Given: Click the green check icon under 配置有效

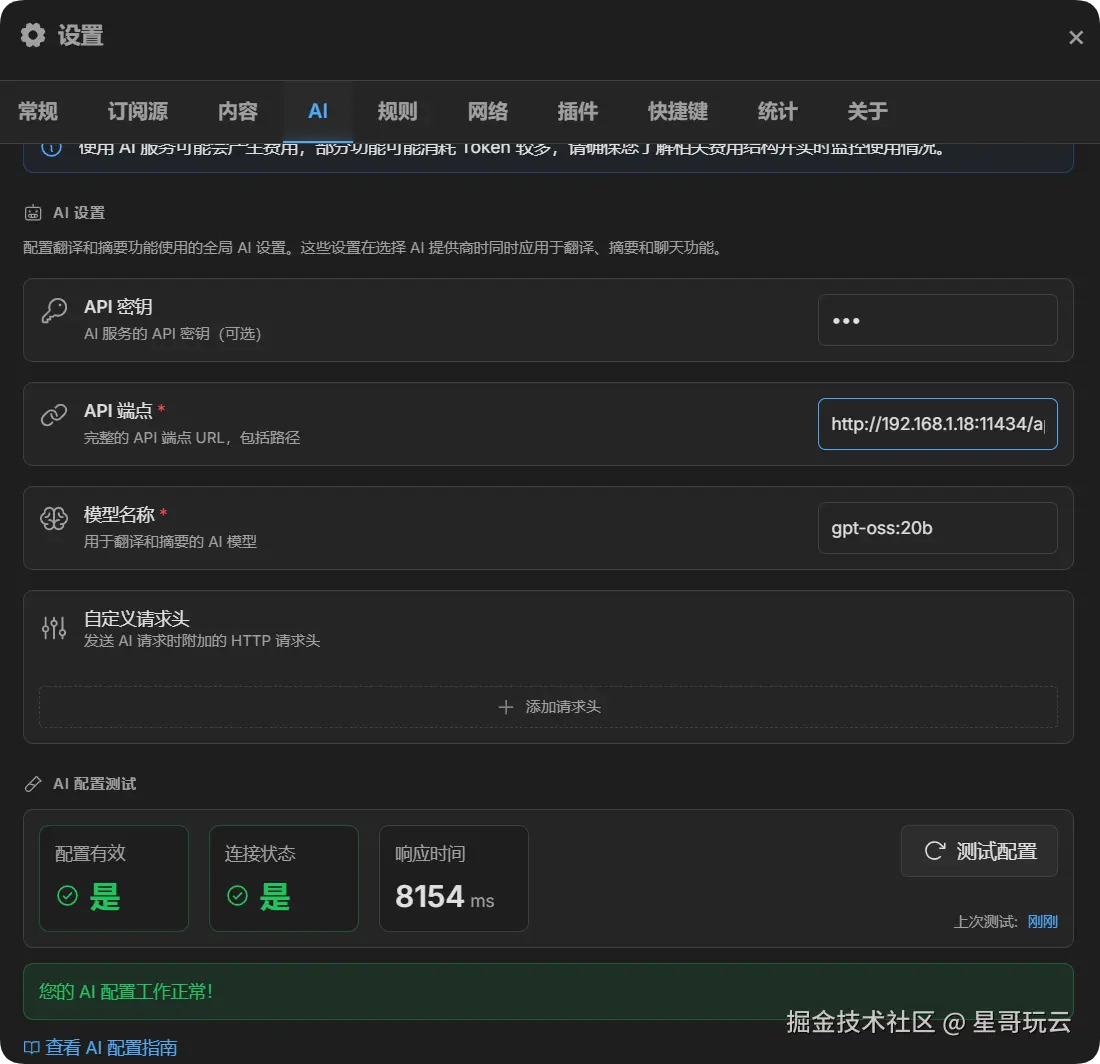Looking at the screenshot, I should (67, 896).
